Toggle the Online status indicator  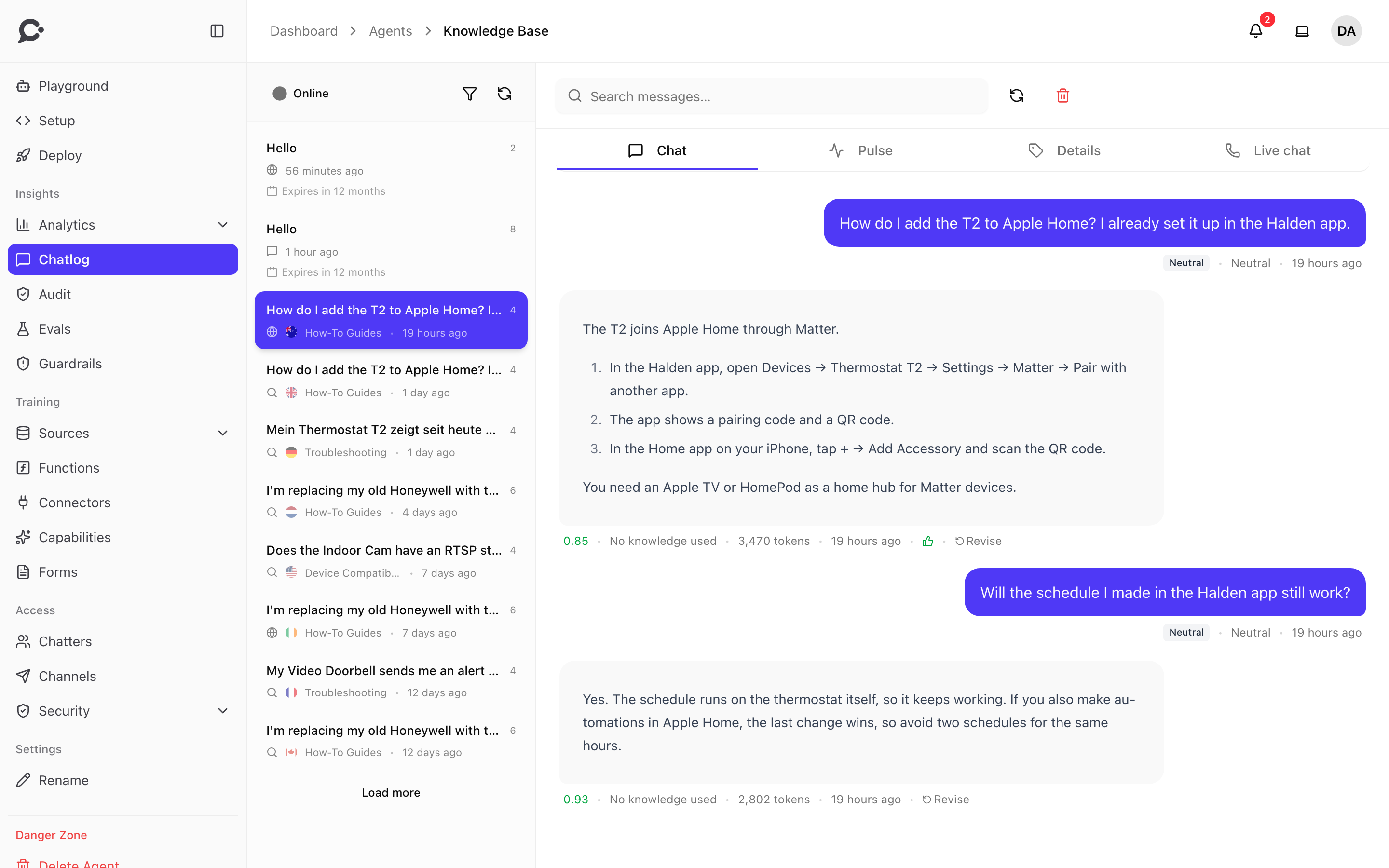tap(301, 94)
